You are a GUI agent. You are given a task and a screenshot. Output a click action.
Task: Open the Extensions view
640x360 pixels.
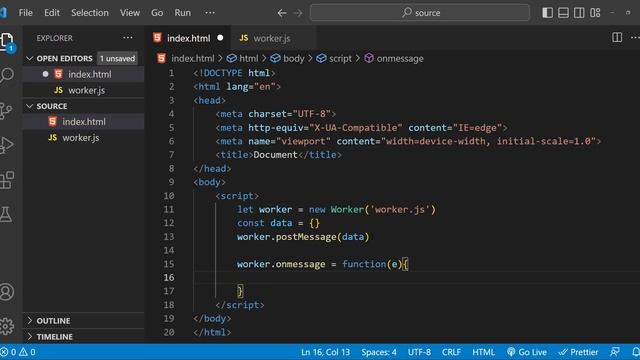[x=7, y=180]
